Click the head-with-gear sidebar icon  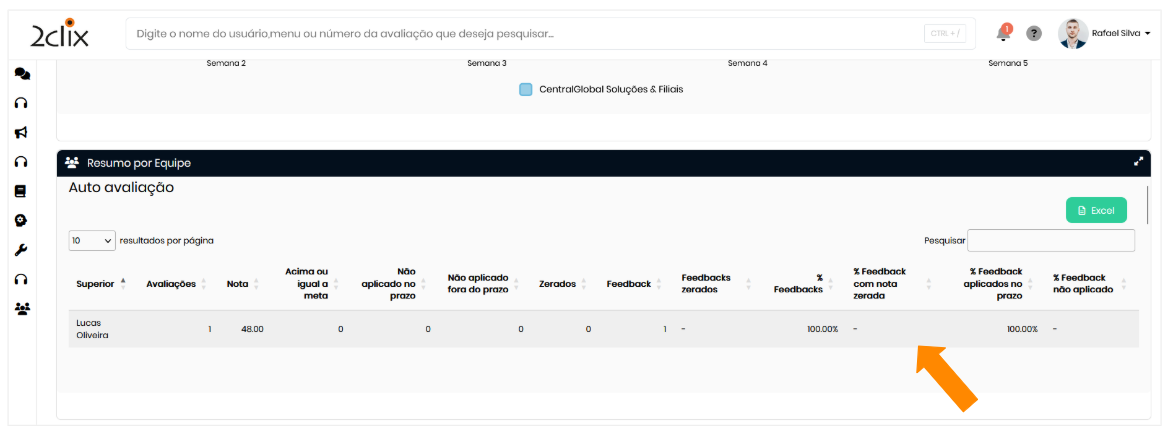pos(21,220)
